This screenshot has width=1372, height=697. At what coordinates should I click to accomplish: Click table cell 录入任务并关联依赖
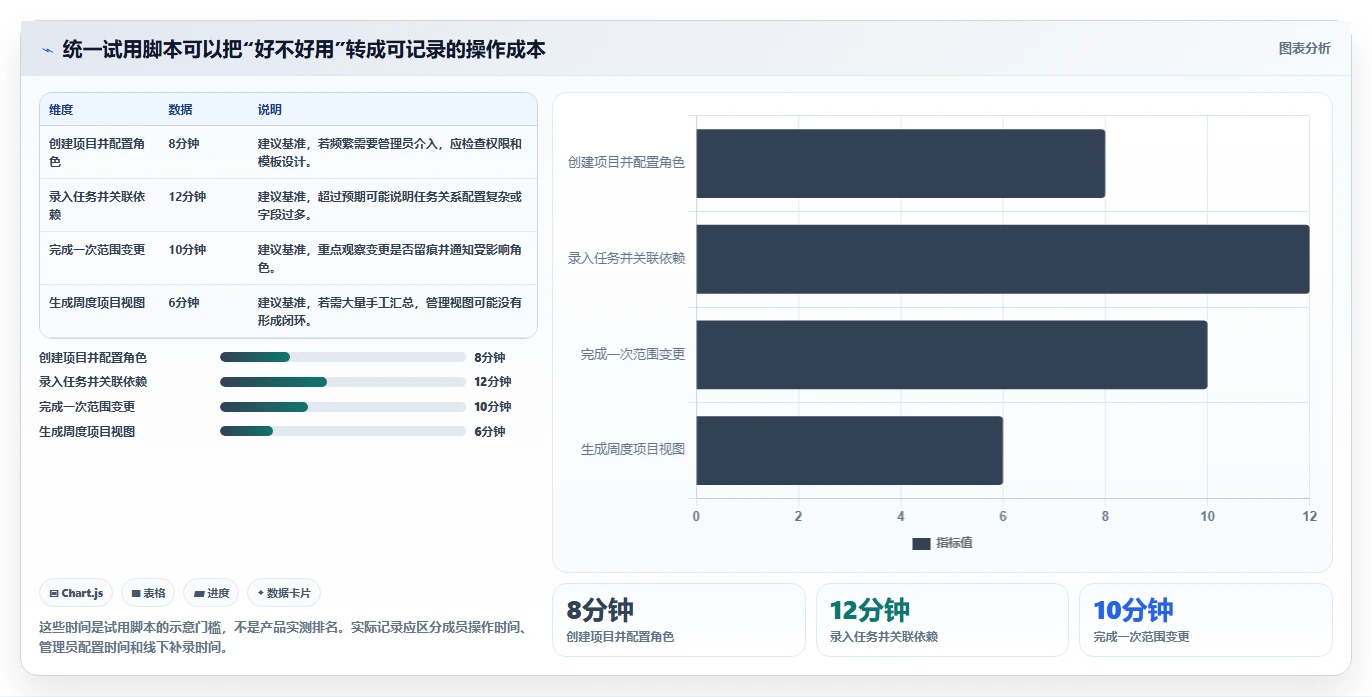[98, 205]
